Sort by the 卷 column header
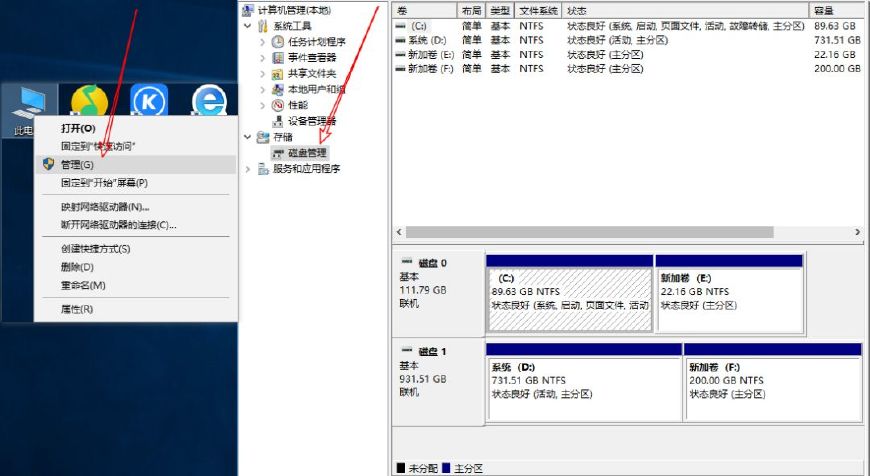The width and height of the screenshot is (870, 476). [x=425, y=11]
